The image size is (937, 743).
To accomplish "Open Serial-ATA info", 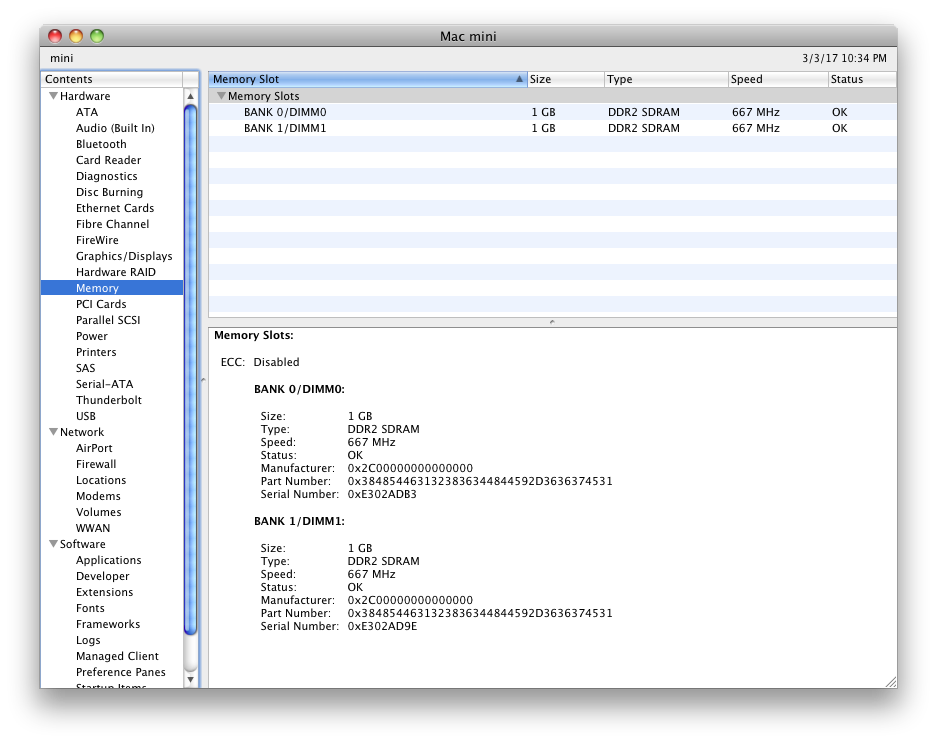I will (x=104, y=384).
